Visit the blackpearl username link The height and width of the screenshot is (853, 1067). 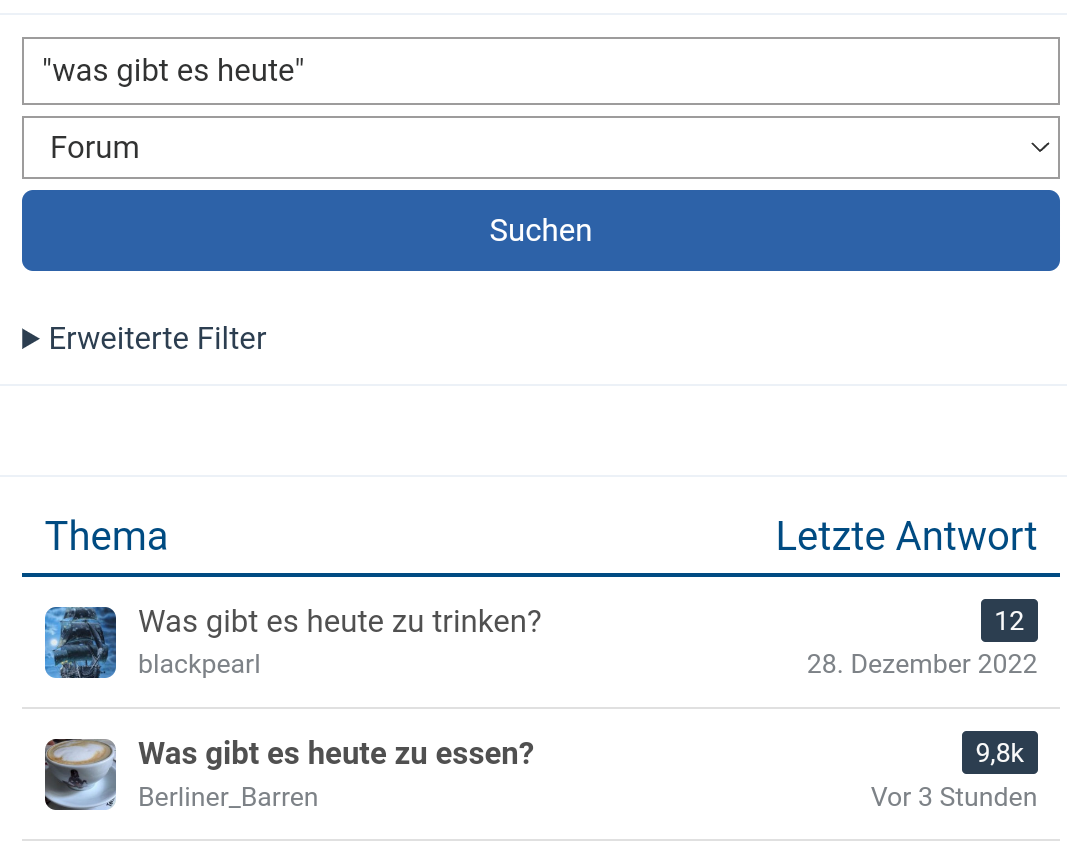click(x=199, y=664)
